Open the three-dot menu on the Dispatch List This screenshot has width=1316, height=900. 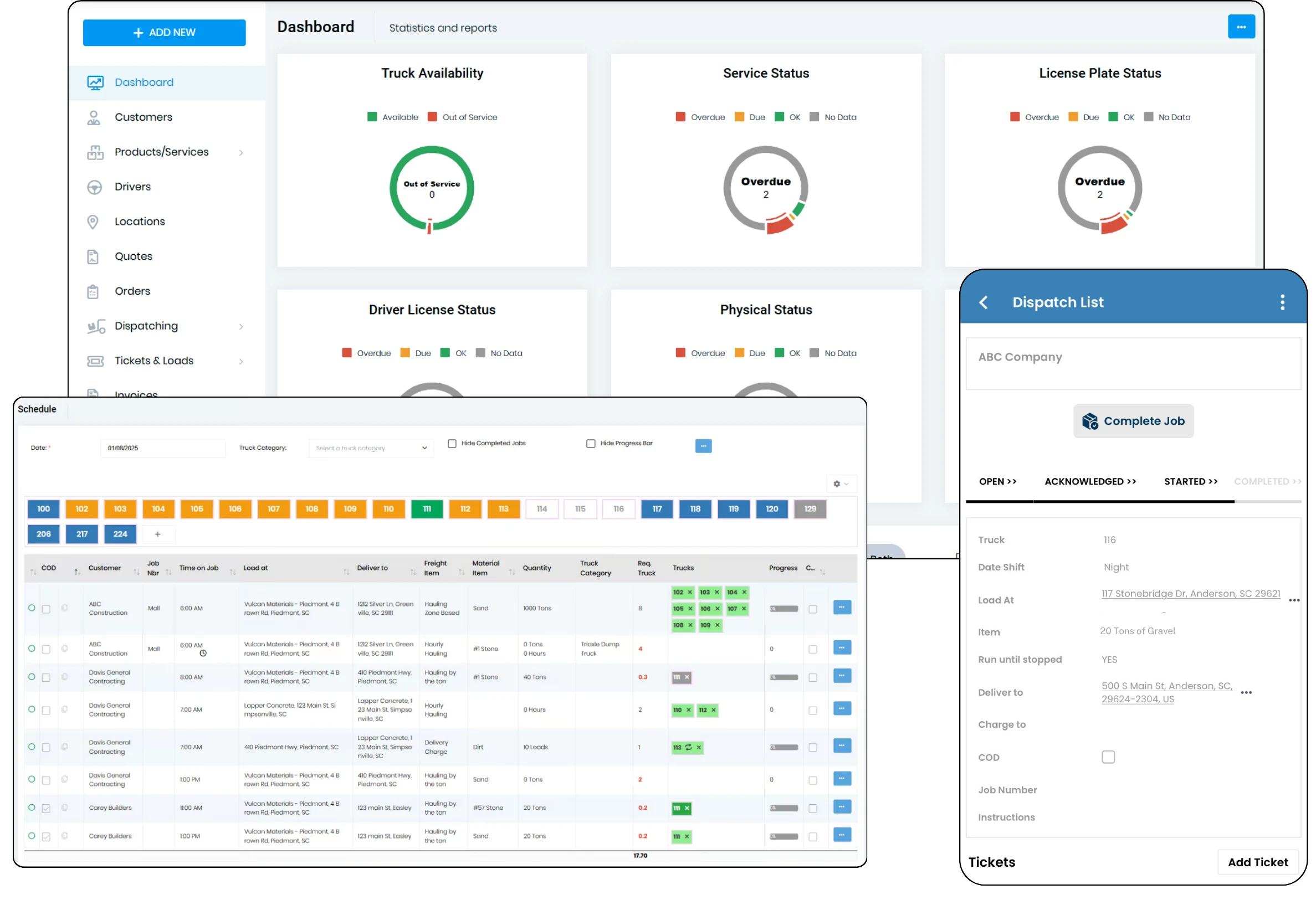click(1282, 302)
